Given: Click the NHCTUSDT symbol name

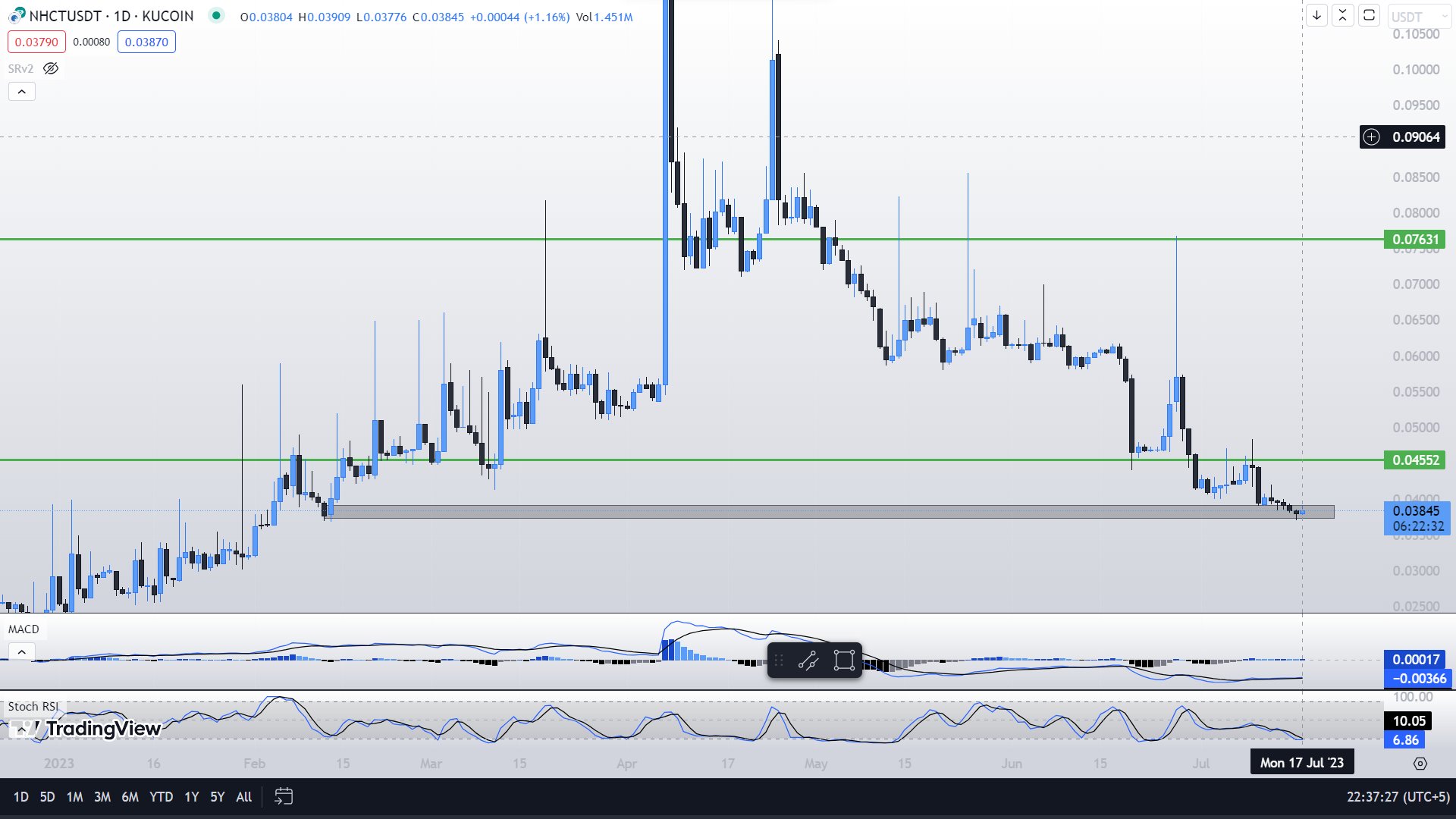Looking at the screenshot, I should pyautogui.click(x=64, y=15).
